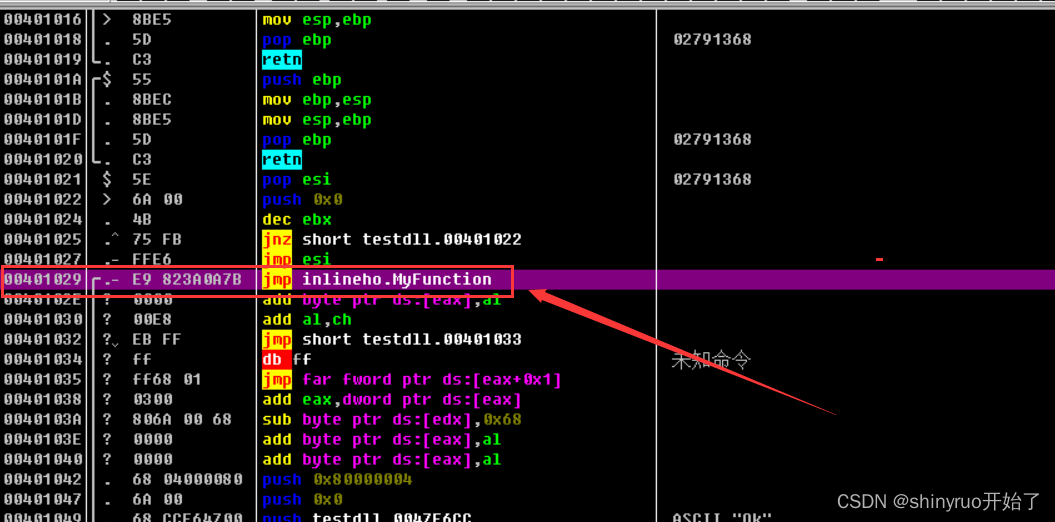1055x522 pixels.
Task: Click address 0040101F
Action: (43, 140)
